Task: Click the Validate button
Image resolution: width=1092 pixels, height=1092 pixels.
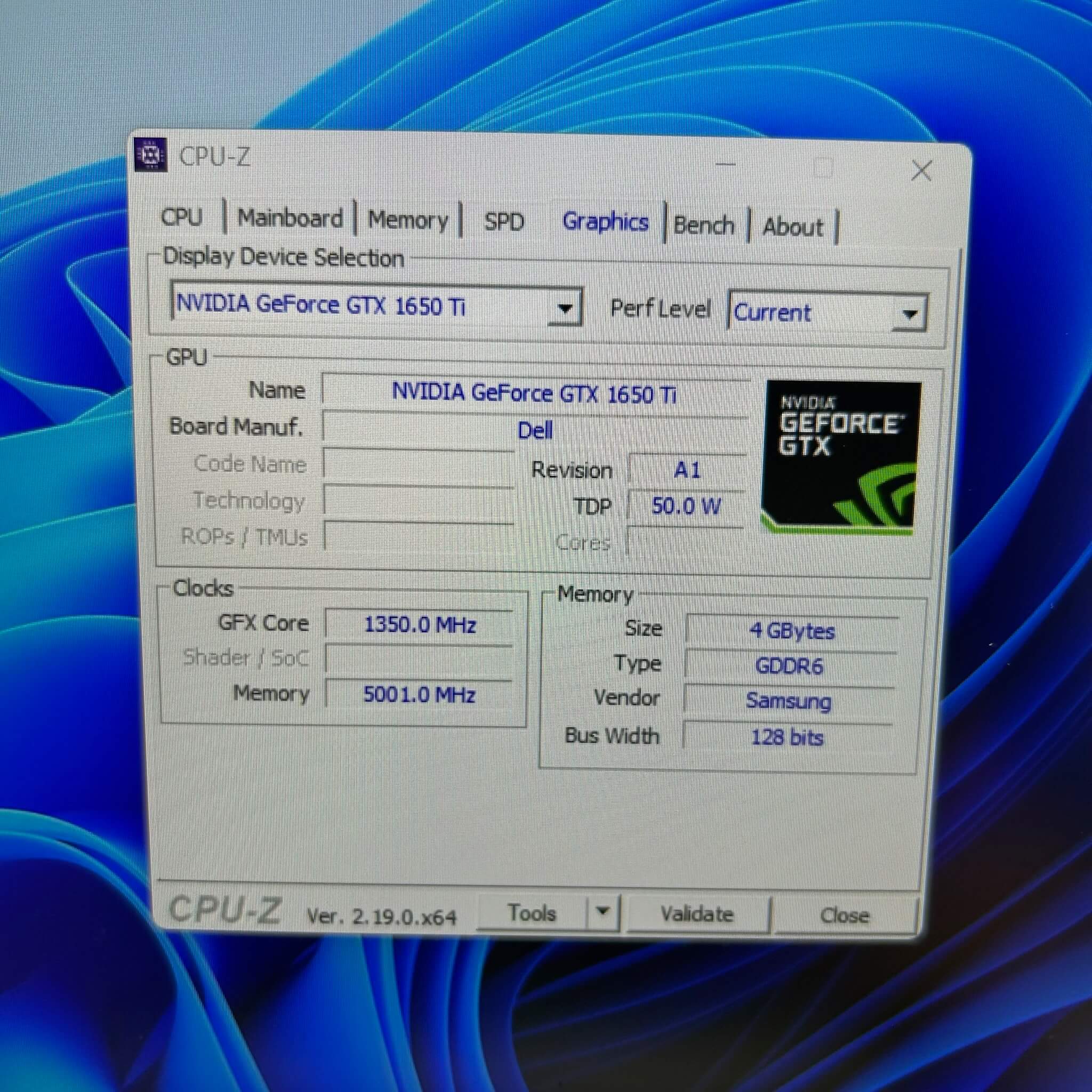Action: (x=697, y=913)
